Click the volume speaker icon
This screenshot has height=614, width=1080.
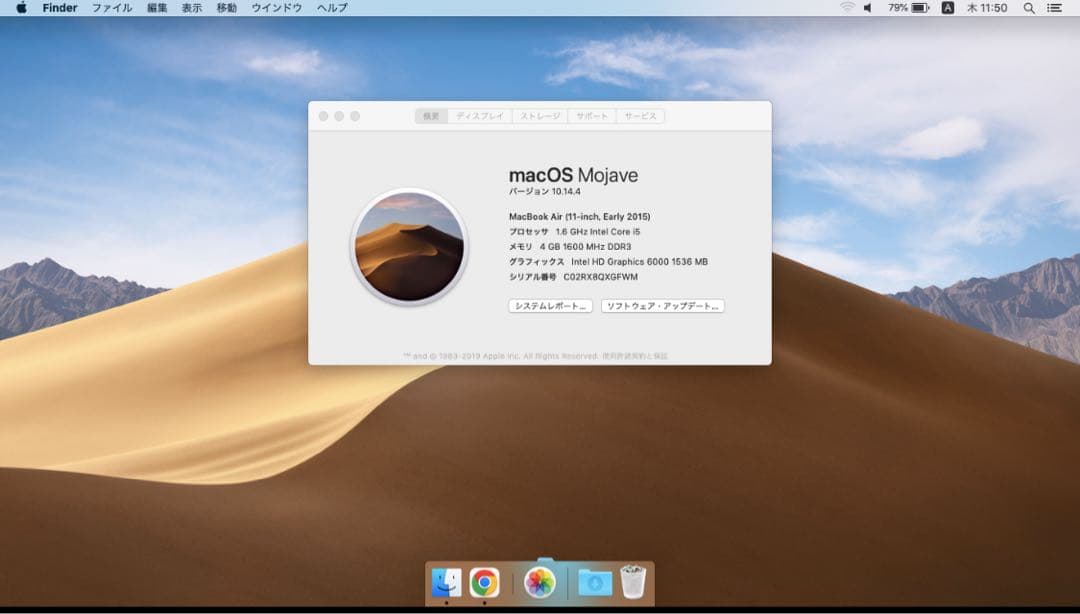(868, 8)
